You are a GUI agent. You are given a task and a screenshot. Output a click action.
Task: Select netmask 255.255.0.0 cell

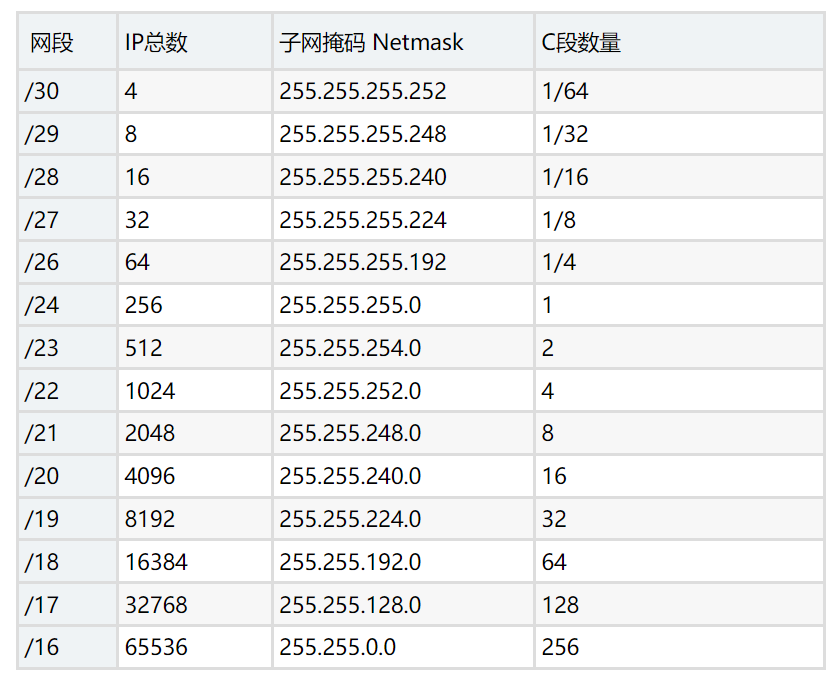(403, 647)
